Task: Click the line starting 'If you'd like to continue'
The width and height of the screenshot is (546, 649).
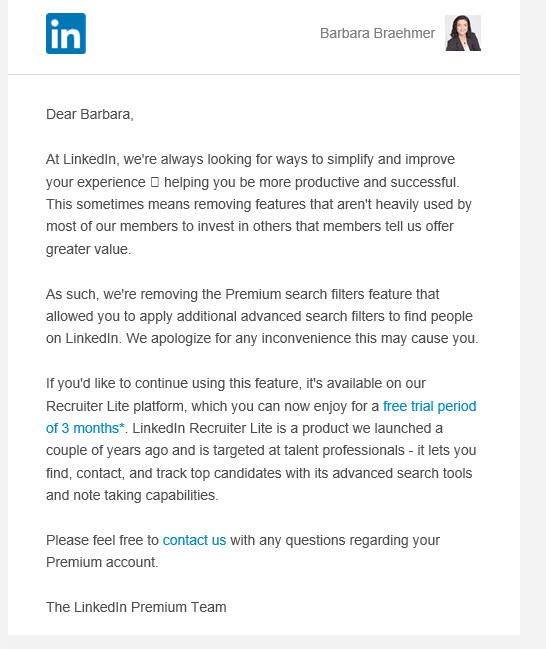Action: click(236, 383)
